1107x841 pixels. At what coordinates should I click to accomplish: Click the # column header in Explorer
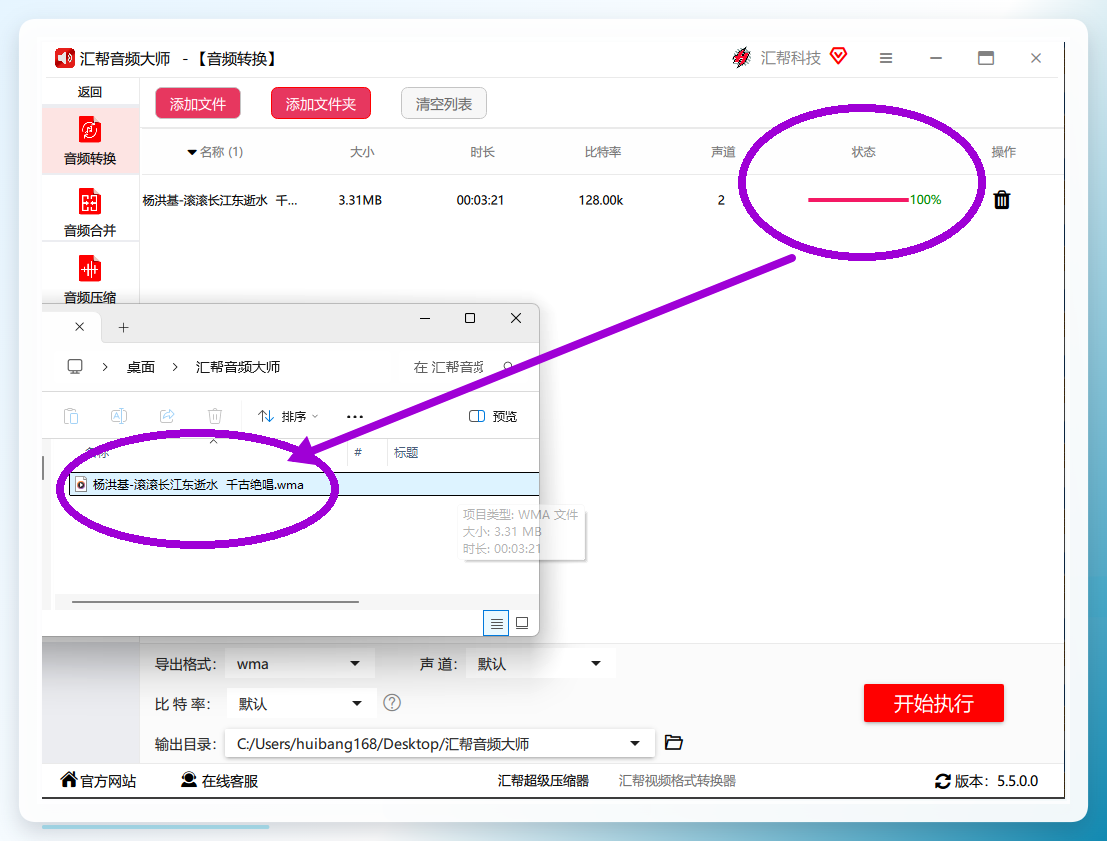[x=358, y=452]
